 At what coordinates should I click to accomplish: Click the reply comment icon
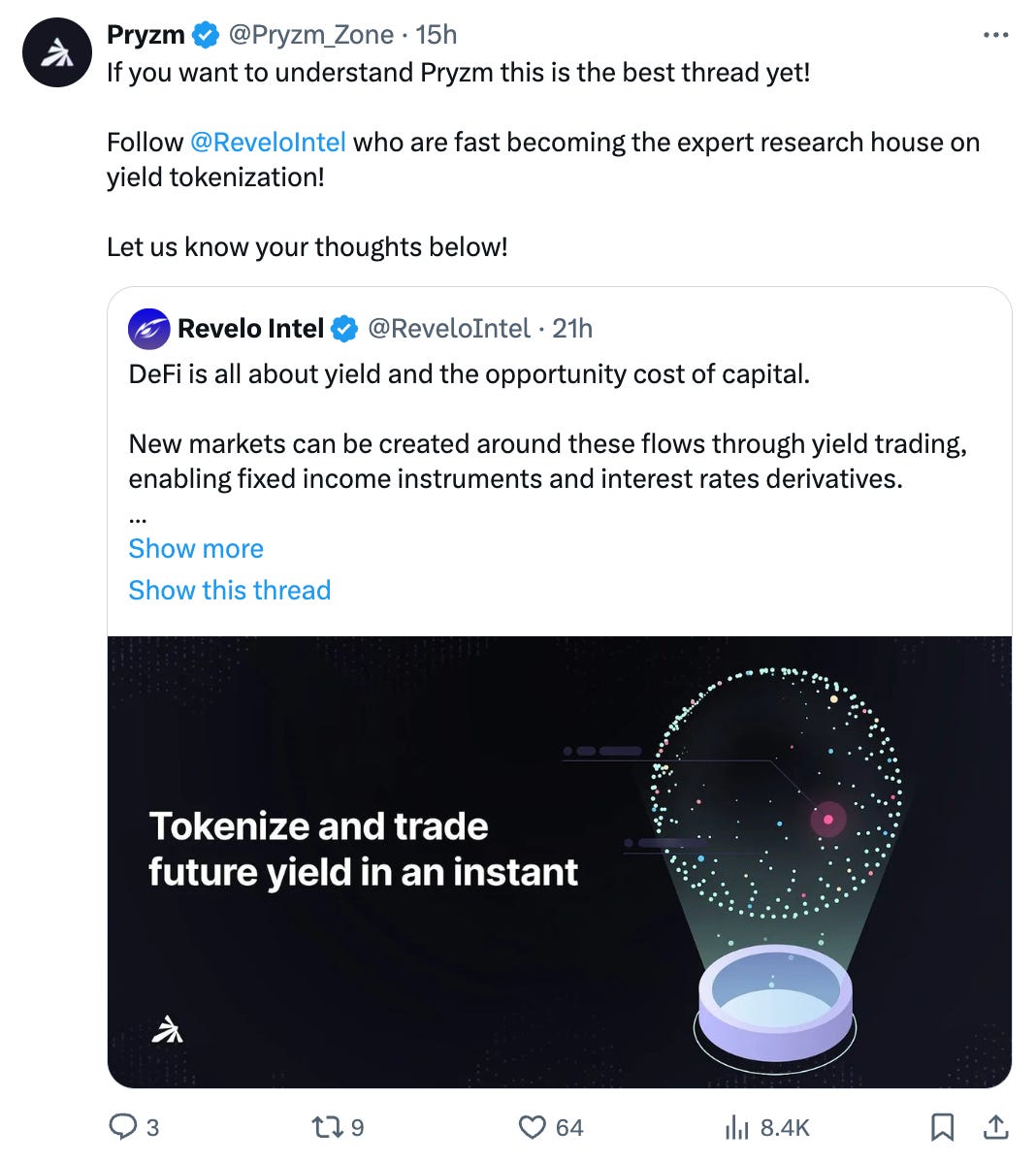pos(123,1126)
